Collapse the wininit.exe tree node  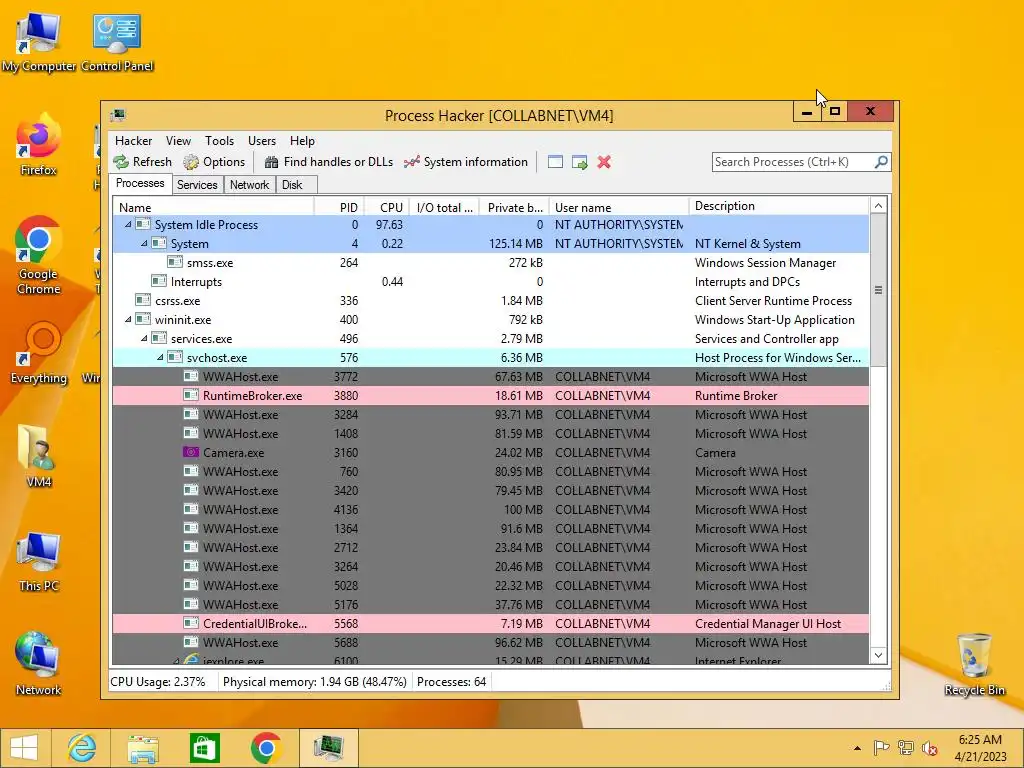[128, 319]
